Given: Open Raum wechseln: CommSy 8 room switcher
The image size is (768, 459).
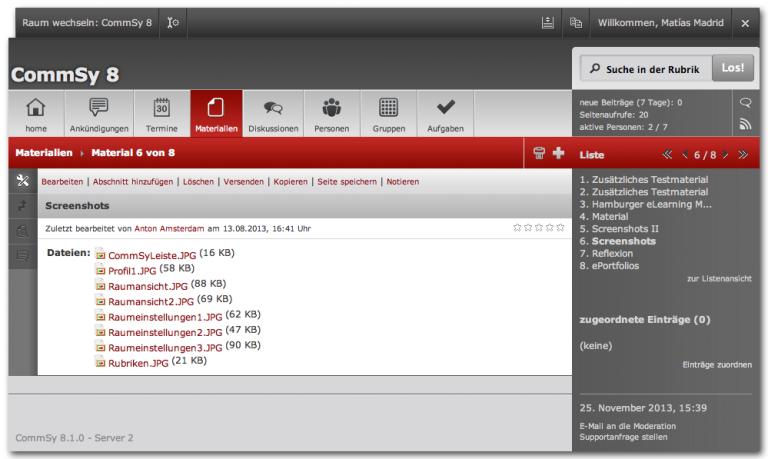Looking at the screenshot, I should click(87, 23).
